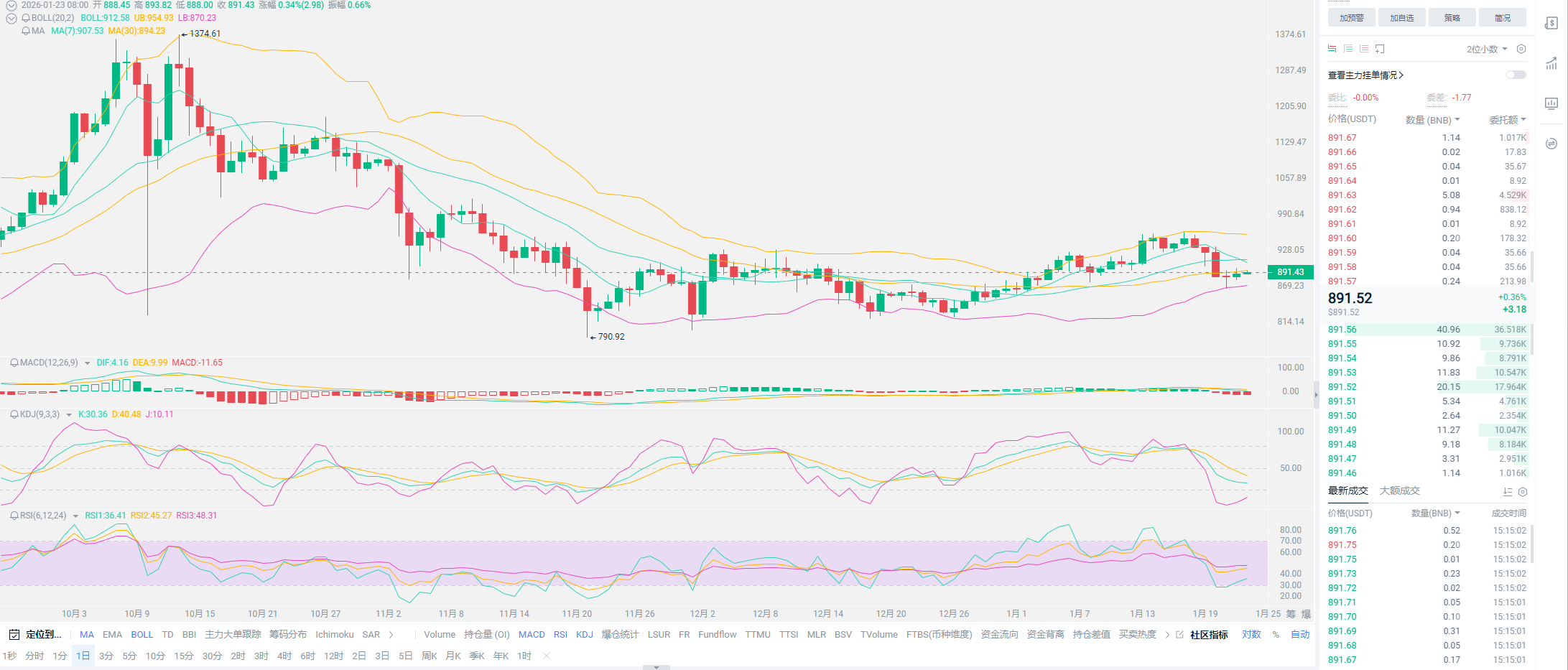Show sell orders only in order book
The height and width of the screenshot is (670, 1568).
(1364, 49)
